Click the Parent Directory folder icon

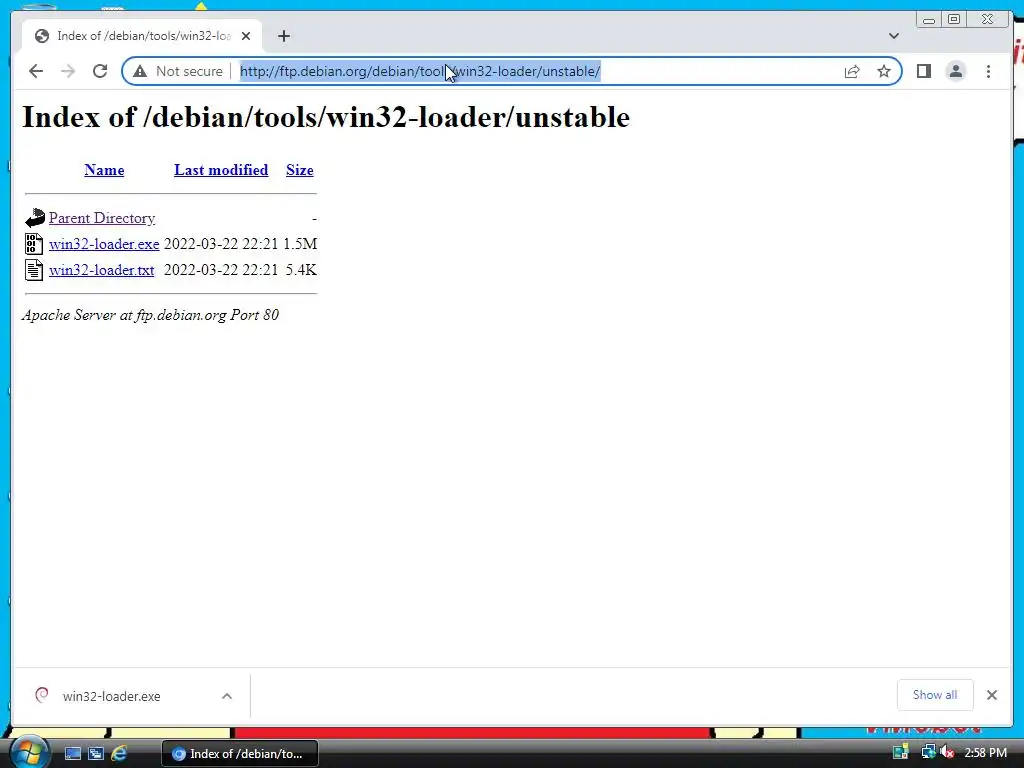[35, 218]
